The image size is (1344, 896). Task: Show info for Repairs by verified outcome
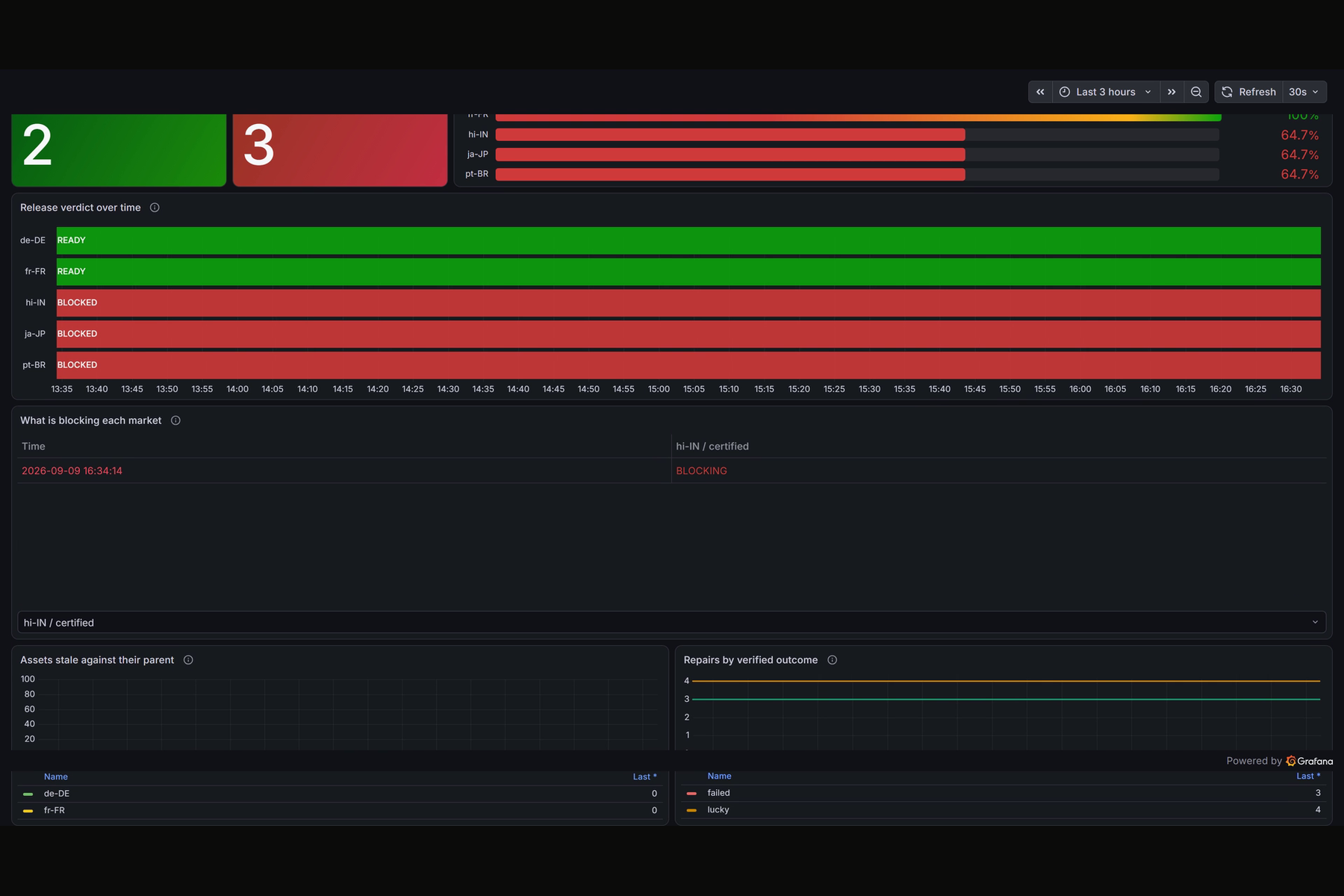click(832, 660)
